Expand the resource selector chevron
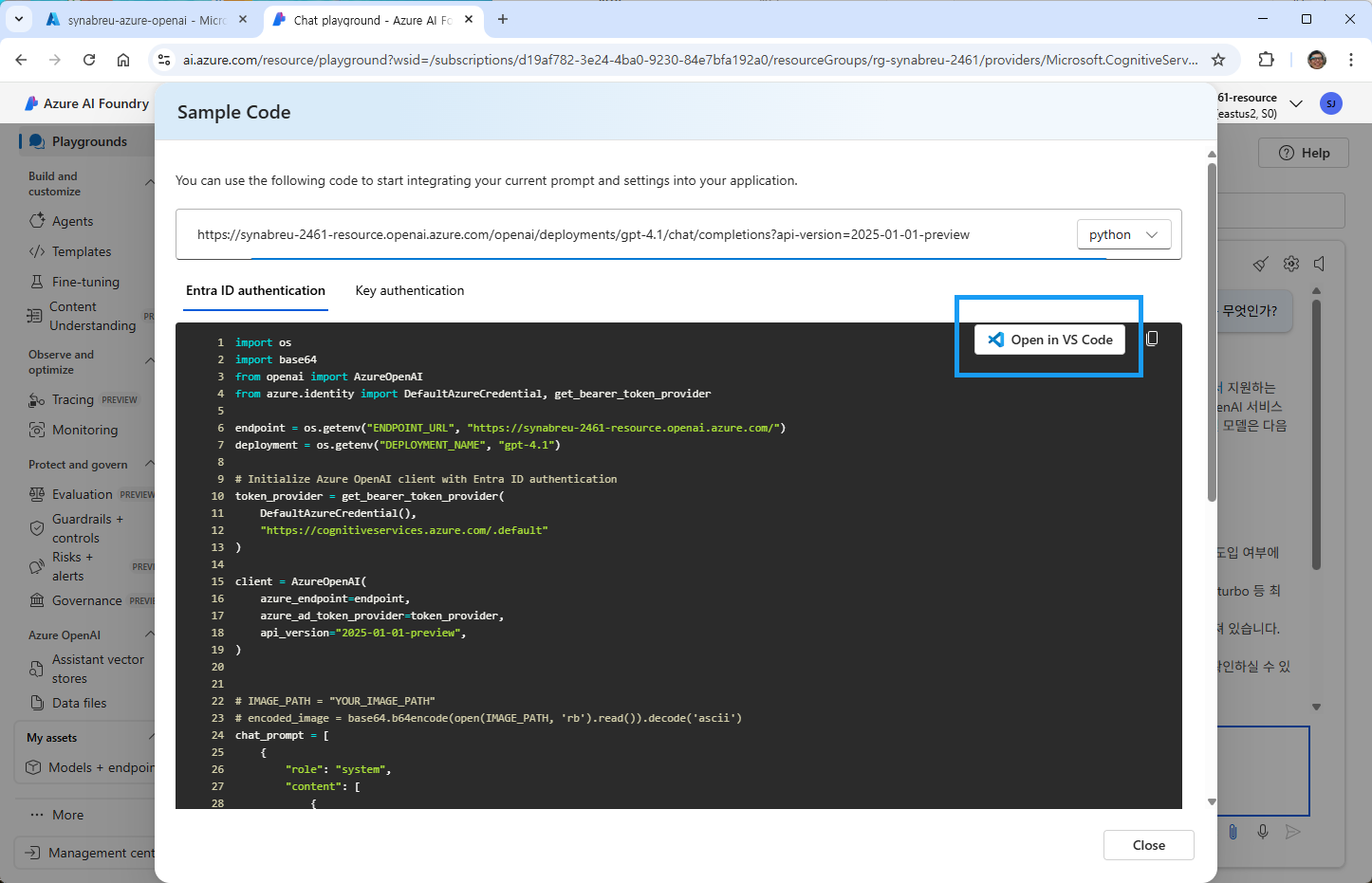Image resolution: width=1372 pixels, height=883 pixels. click(1296, 103)
